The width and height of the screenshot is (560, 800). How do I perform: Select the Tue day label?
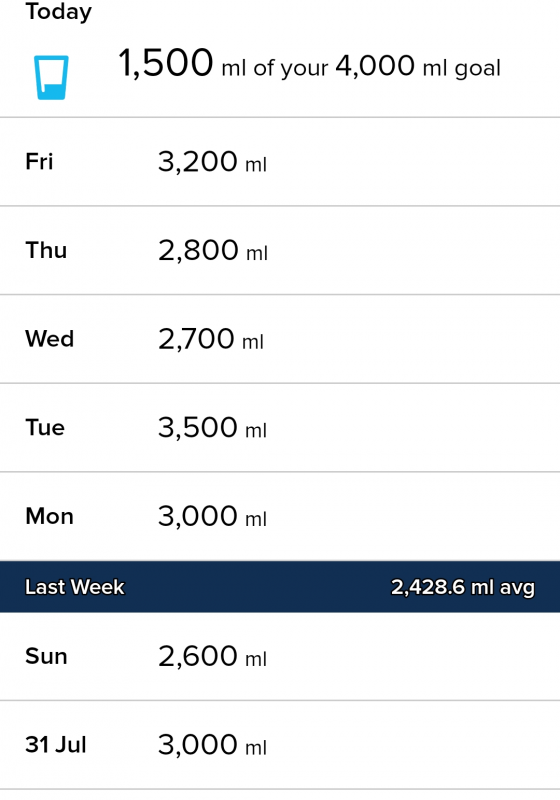pos(45,428)
